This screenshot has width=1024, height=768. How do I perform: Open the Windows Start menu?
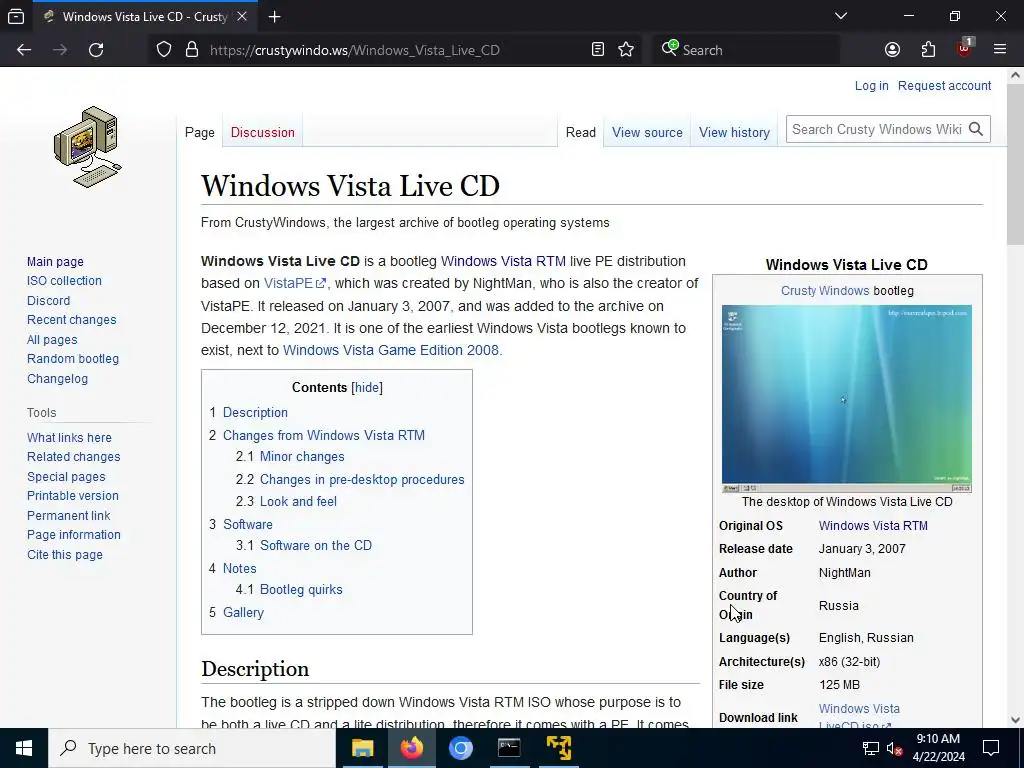(24, 748)
